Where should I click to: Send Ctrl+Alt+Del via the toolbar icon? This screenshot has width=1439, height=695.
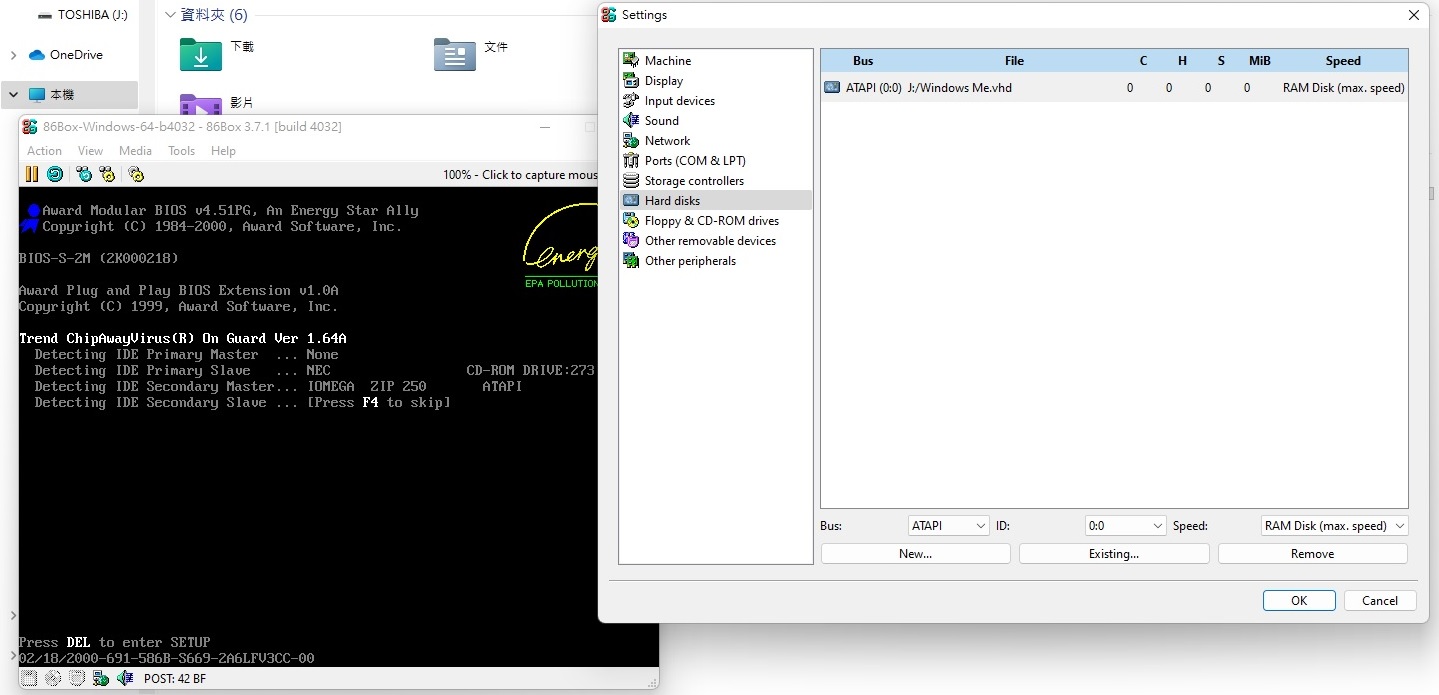(84, 174)
